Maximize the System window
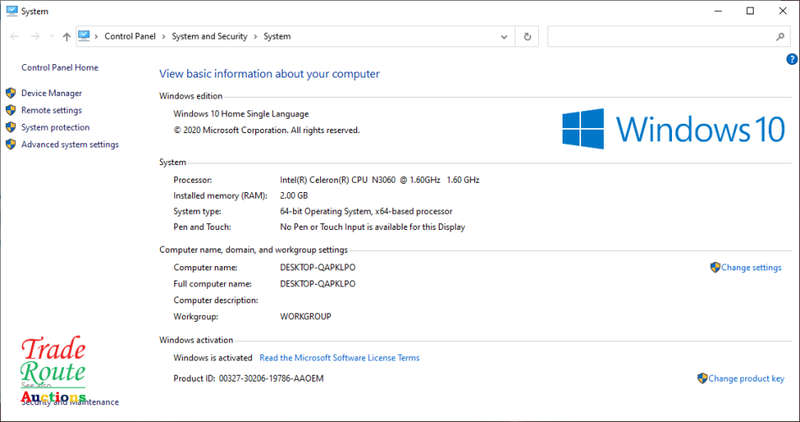Screen dimensions: 800x422 pos(750,11)
